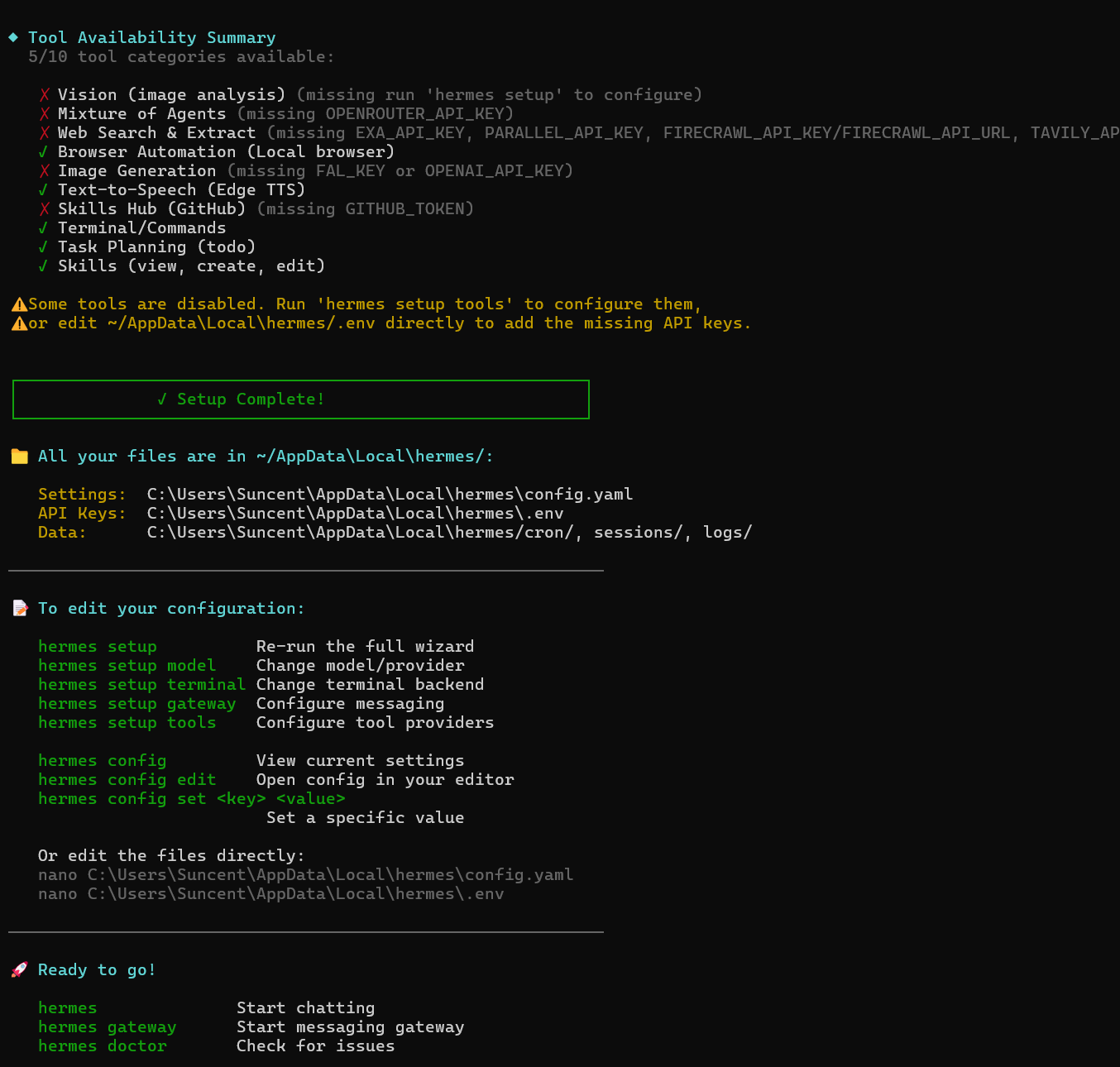Click 'Change model/provider' description
This screenshot has width=1120, height=1067.
(360, 666)
